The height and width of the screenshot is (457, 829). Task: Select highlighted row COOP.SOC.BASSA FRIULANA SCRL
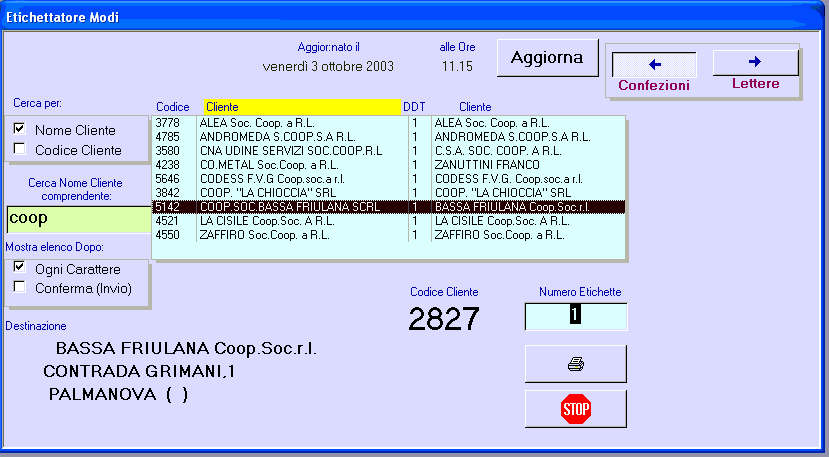(389, 207)
